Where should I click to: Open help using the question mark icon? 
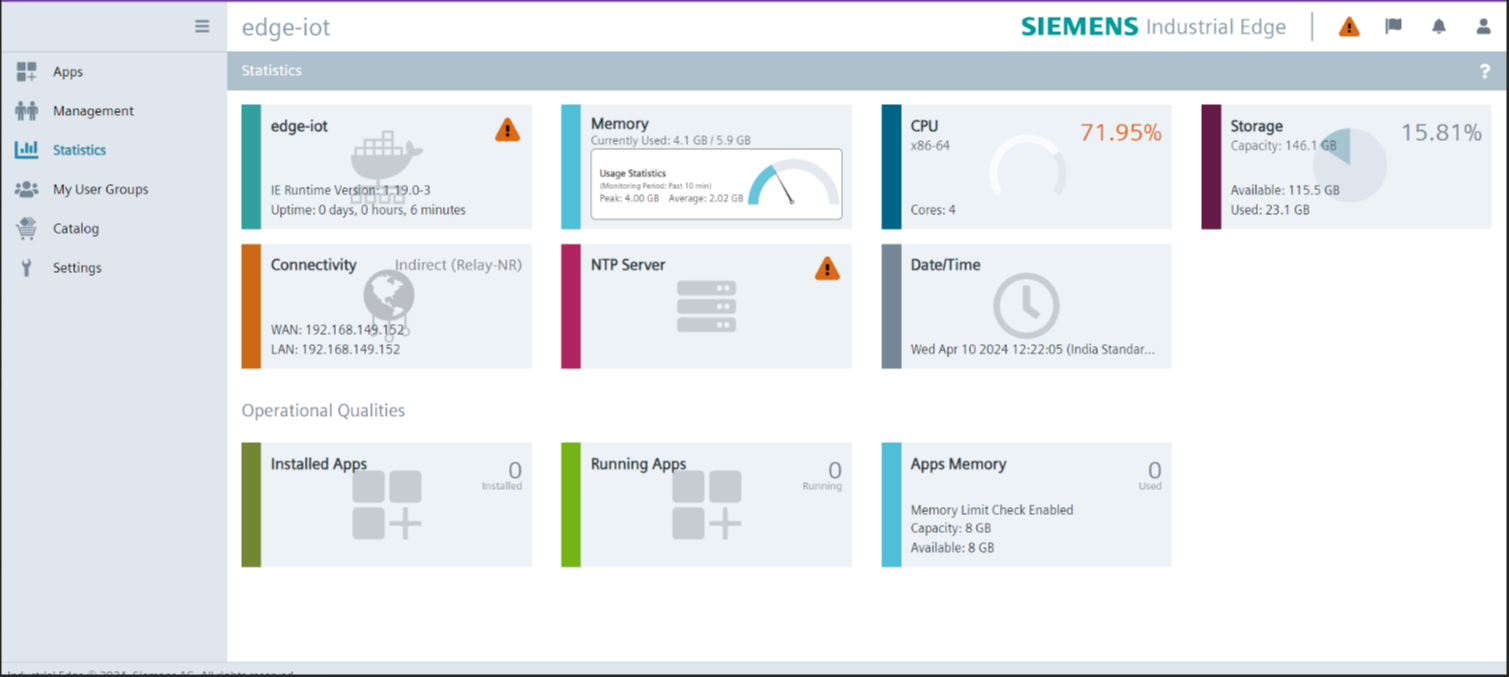[1487, 71]
